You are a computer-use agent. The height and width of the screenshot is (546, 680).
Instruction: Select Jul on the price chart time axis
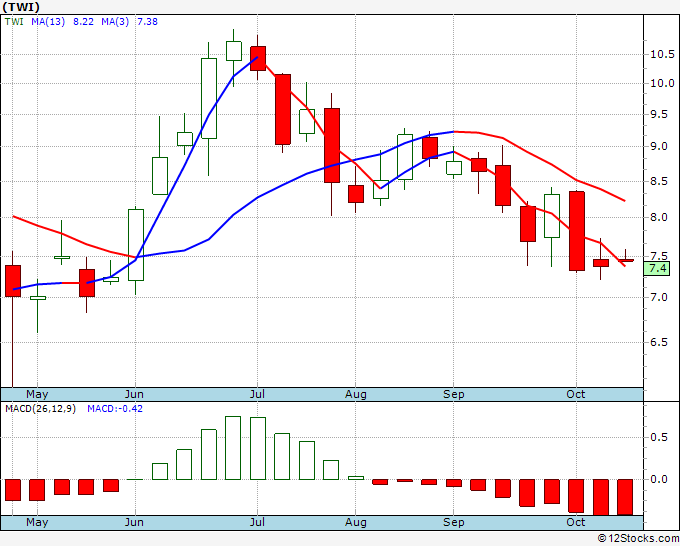(x=257, y=395)
